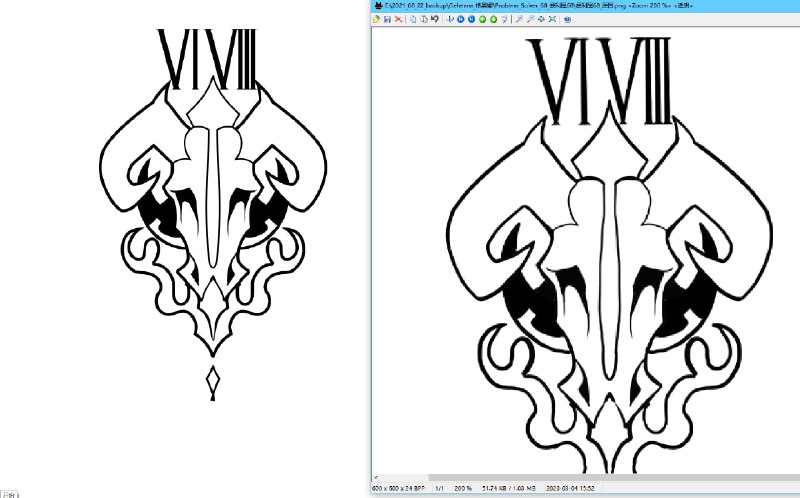Click the 开始 button at bottom-left corner
The width and height of the screenshot is (800, 498).
click(x=7, y=494)
